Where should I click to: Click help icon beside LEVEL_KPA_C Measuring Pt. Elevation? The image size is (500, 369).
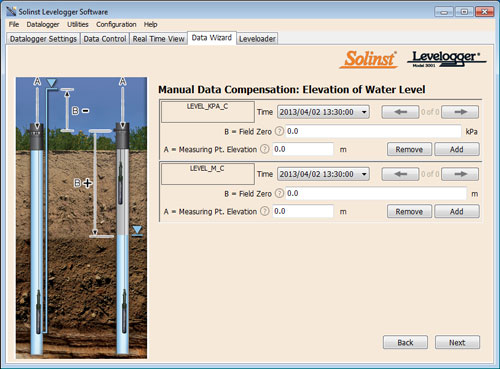(x=265, y=149)
